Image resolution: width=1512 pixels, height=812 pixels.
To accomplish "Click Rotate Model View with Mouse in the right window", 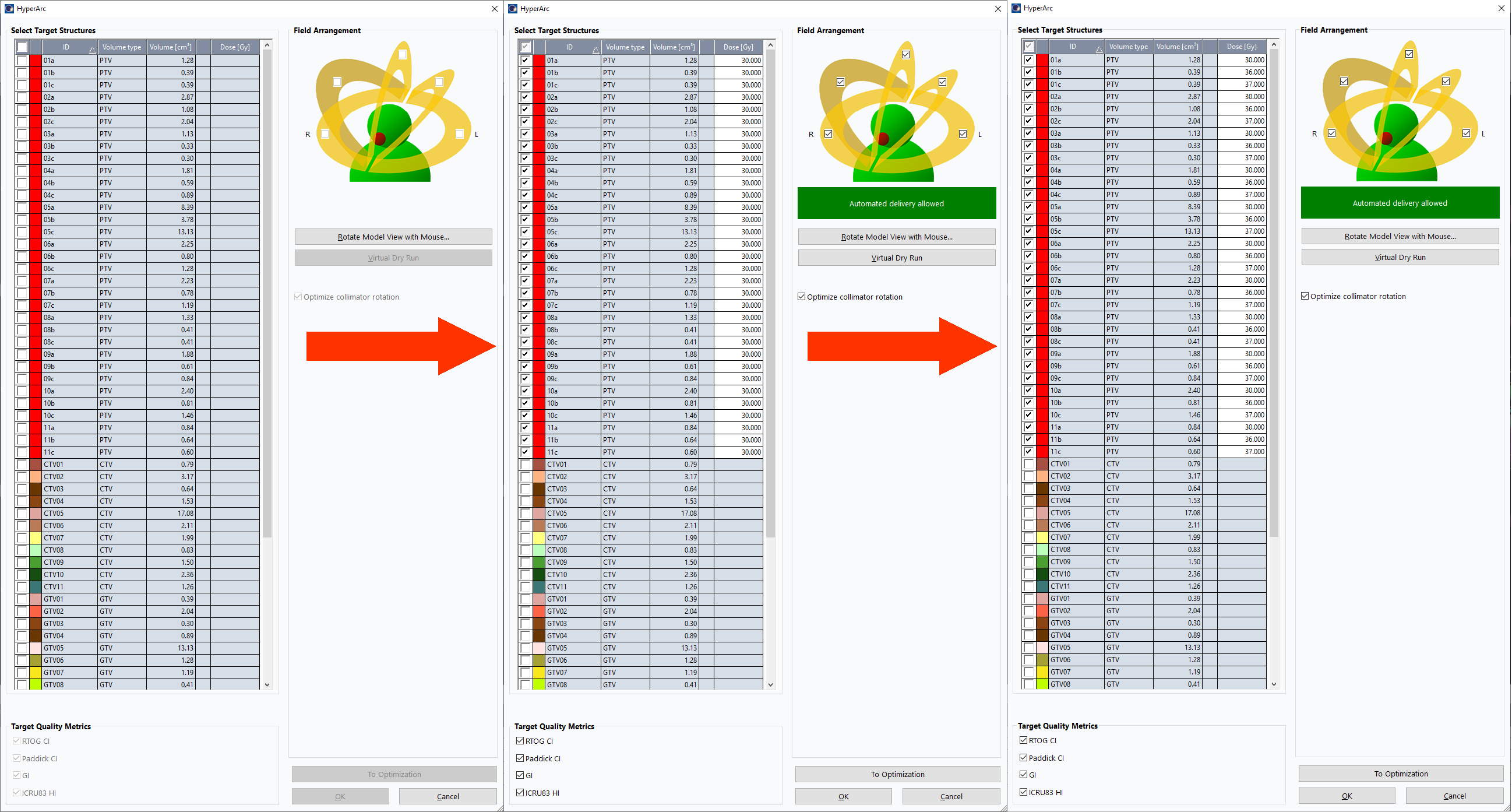I will [1400, 236].
